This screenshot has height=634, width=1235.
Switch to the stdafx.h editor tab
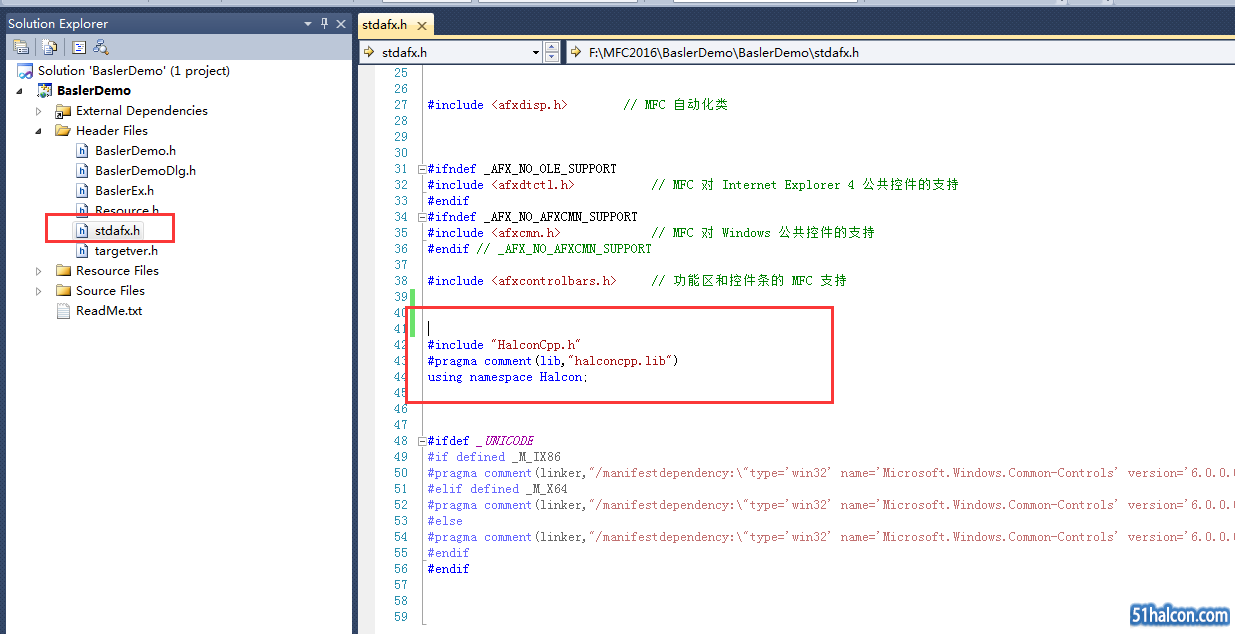pos(385,24)
